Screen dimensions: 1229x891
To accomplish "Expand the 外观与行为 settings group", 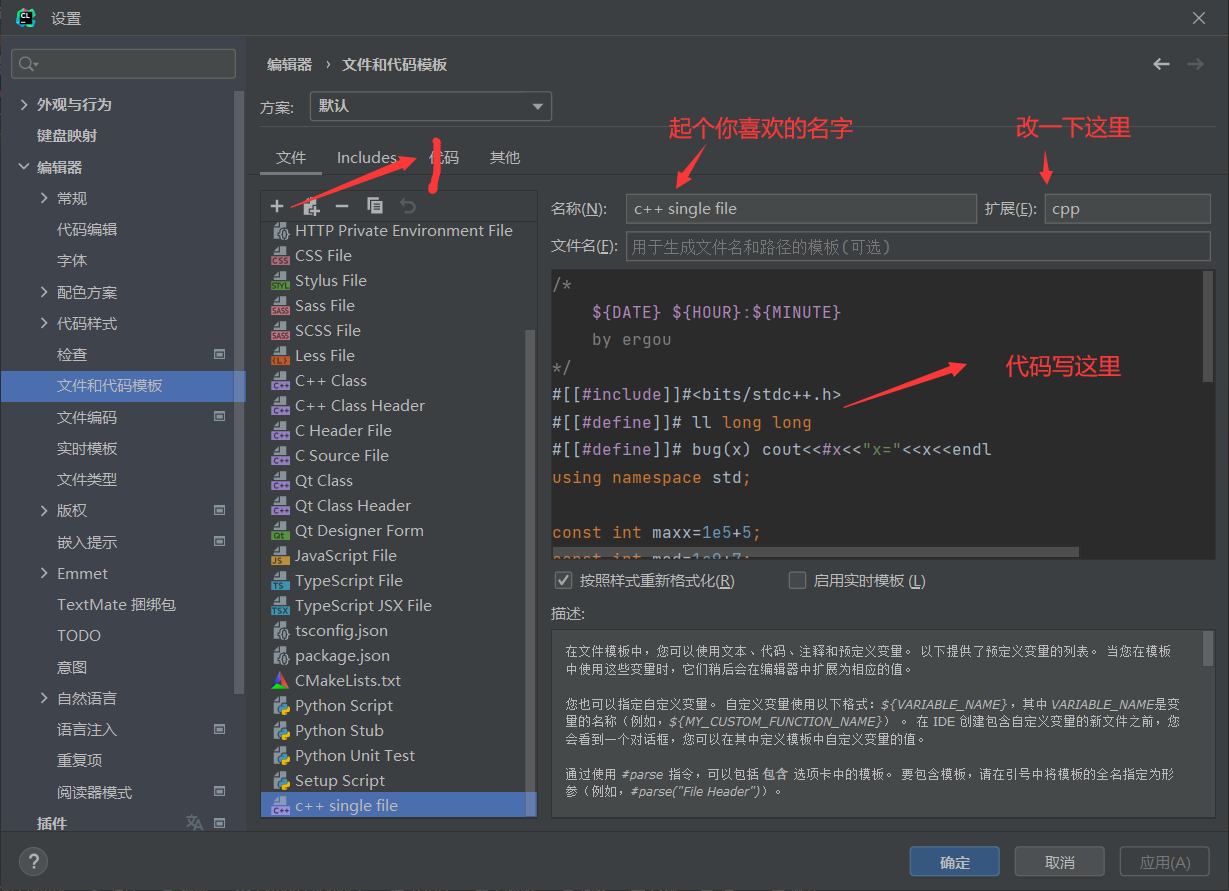I will pos(24,104).
